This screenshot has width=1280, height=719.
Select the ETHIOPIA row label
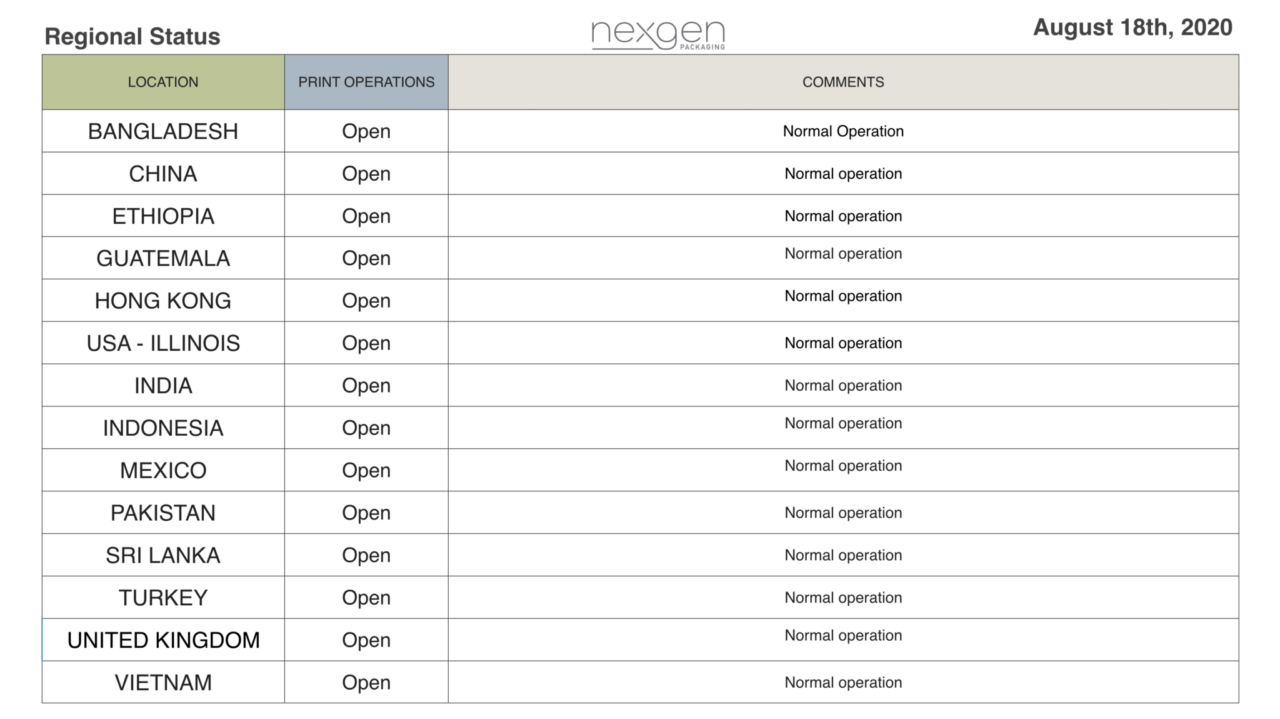(x=163, y=216)
